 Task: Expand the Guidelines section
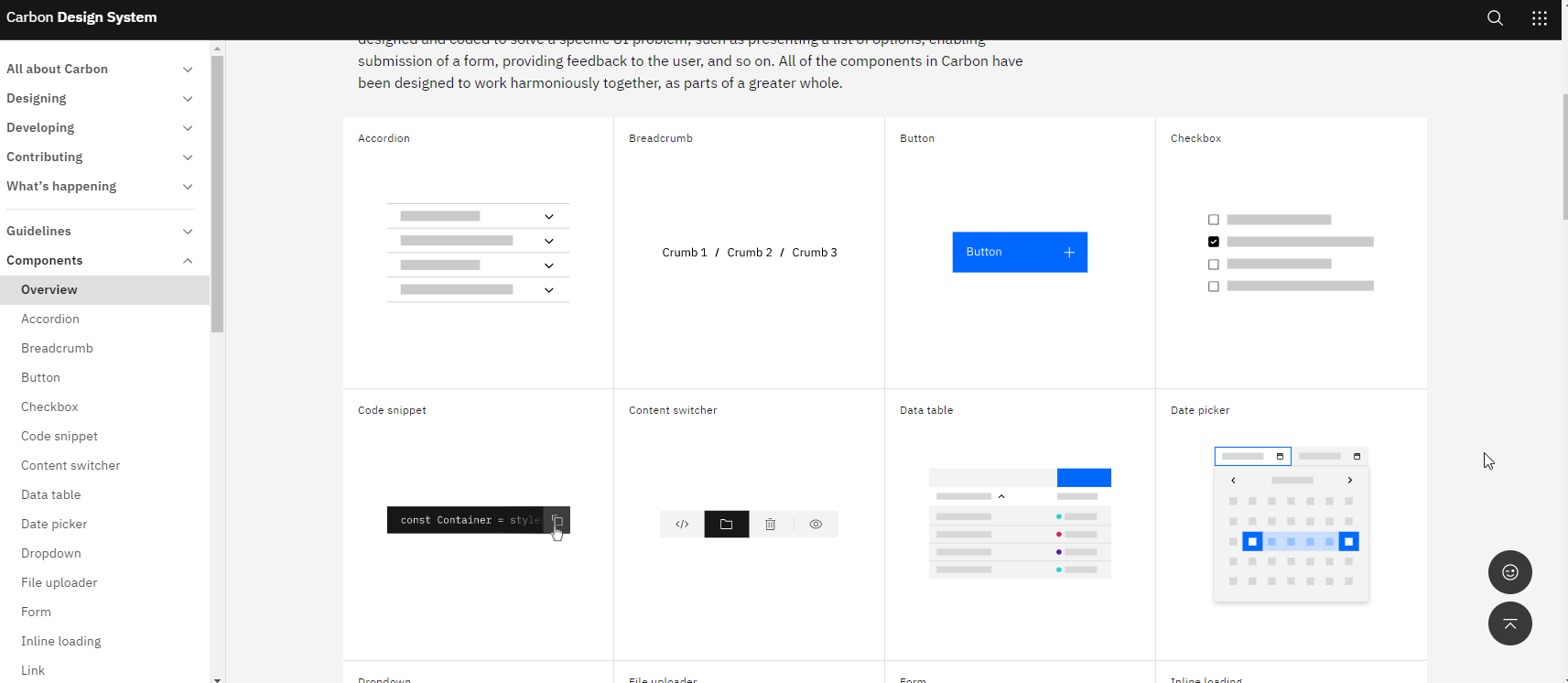[100, 231]
